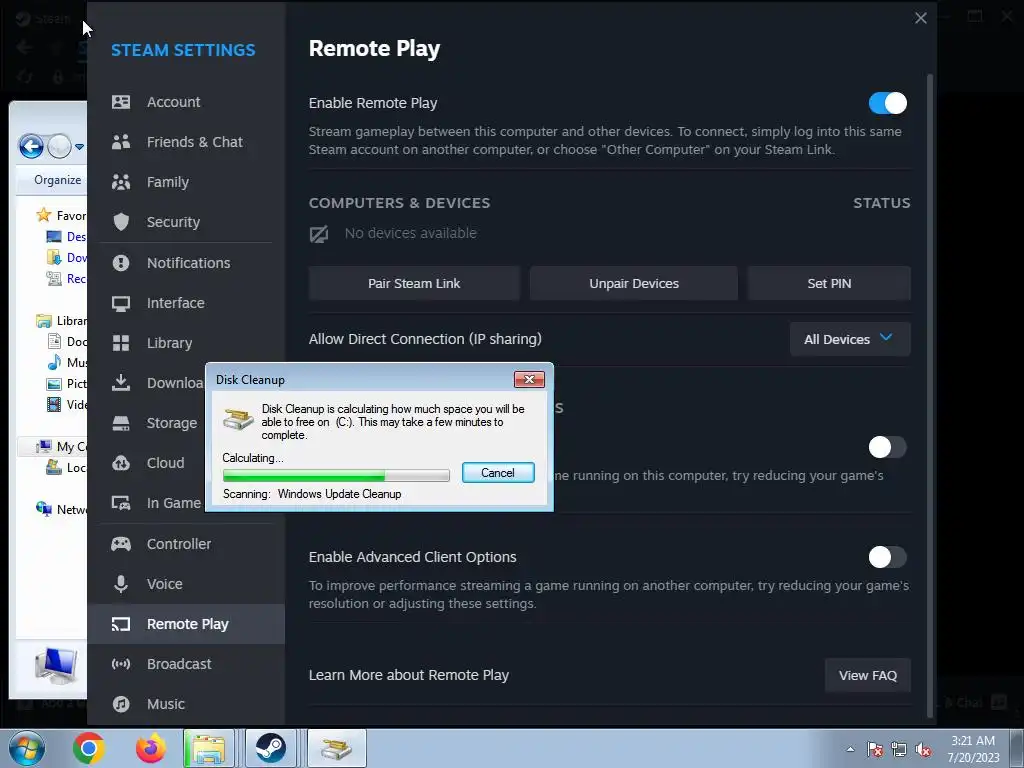
Task: Switch to Disk Cleanup taskbar button
Action: (337, 748)
